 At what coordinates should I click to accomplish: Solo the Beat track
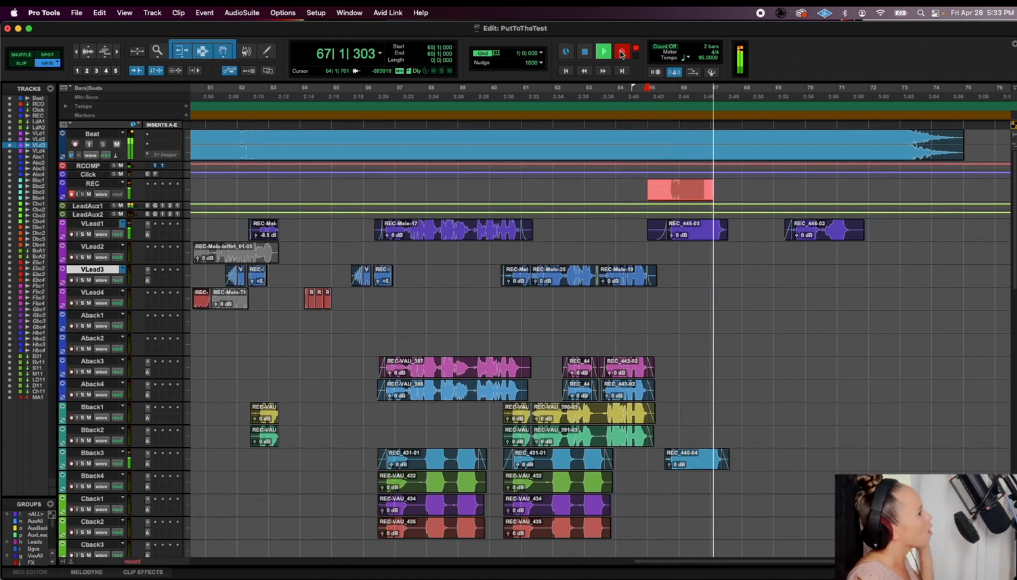point(102,144)
